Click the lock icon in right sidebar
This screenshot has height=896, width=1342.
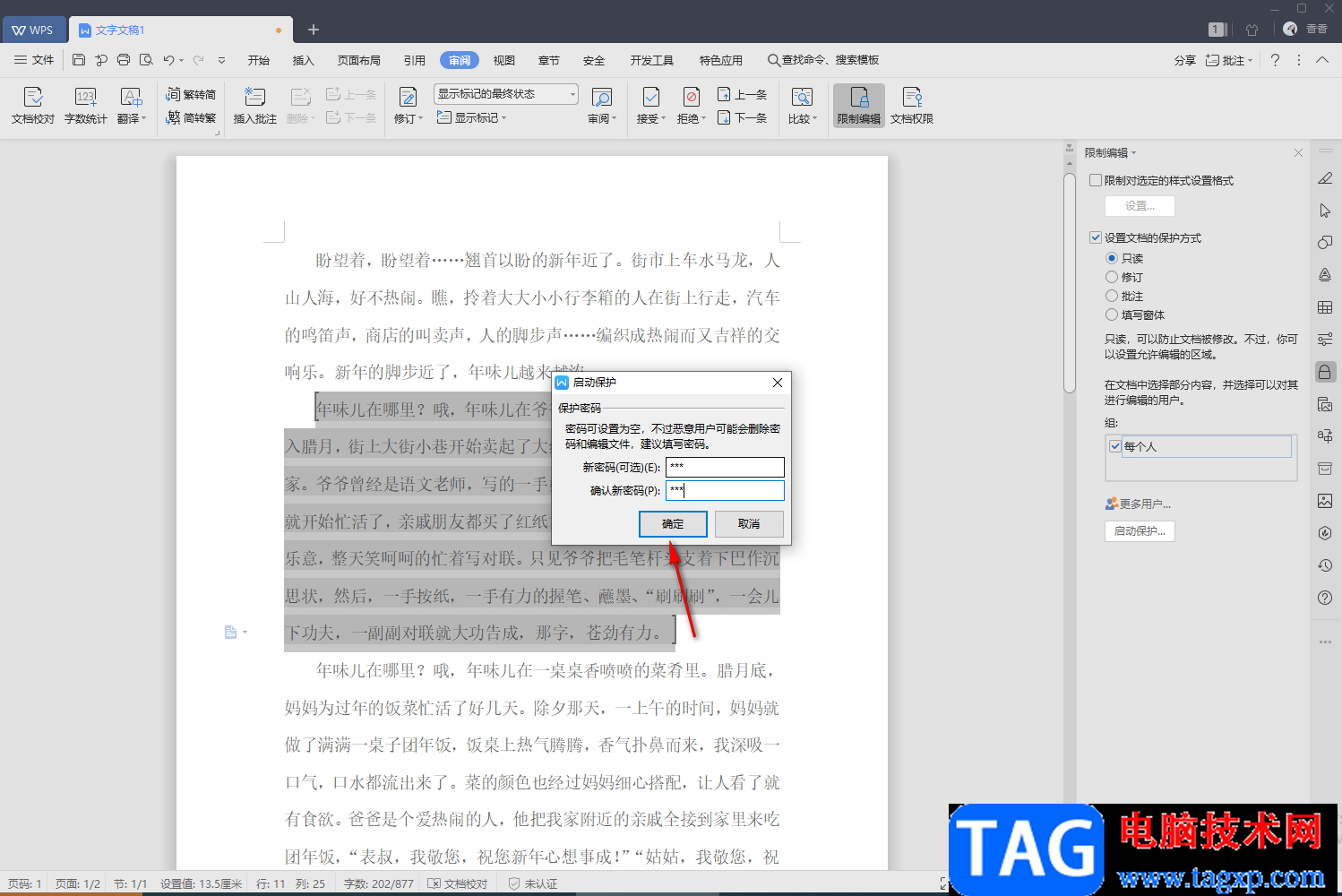pyautogui.click(x=1325, y=372)
